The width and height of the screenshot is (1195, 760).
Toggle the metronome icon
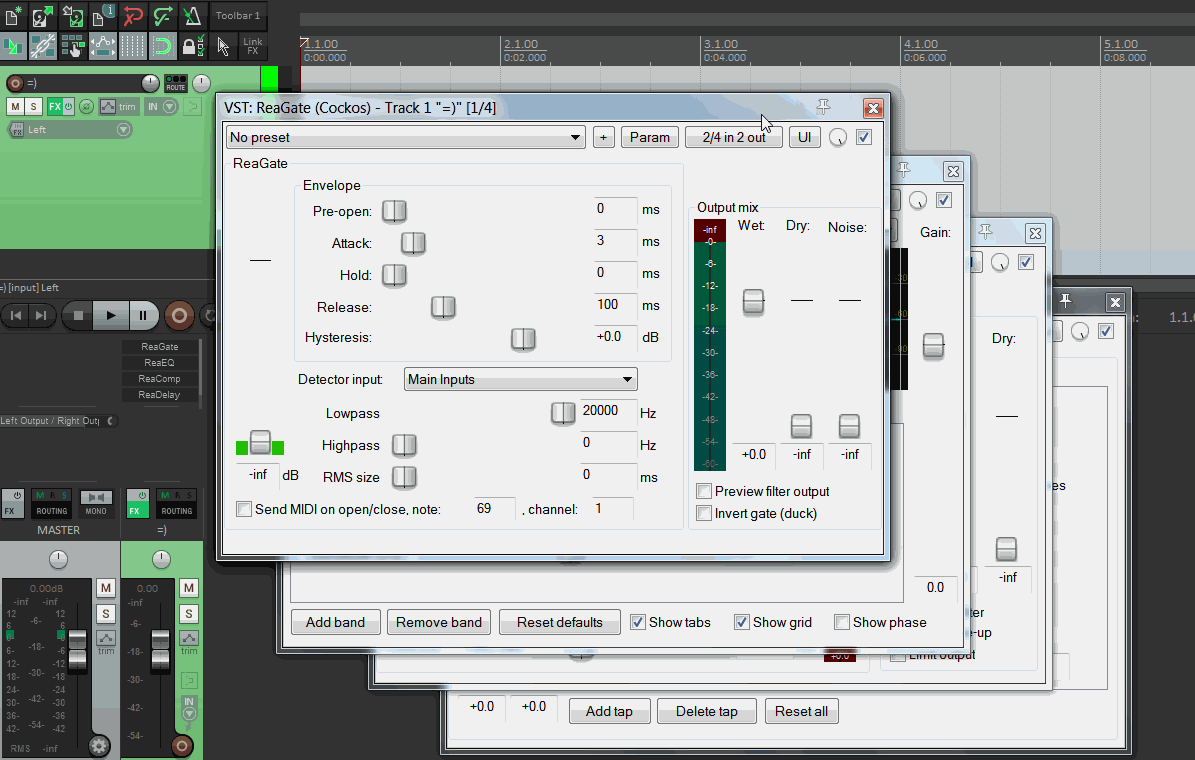point(192,15)
